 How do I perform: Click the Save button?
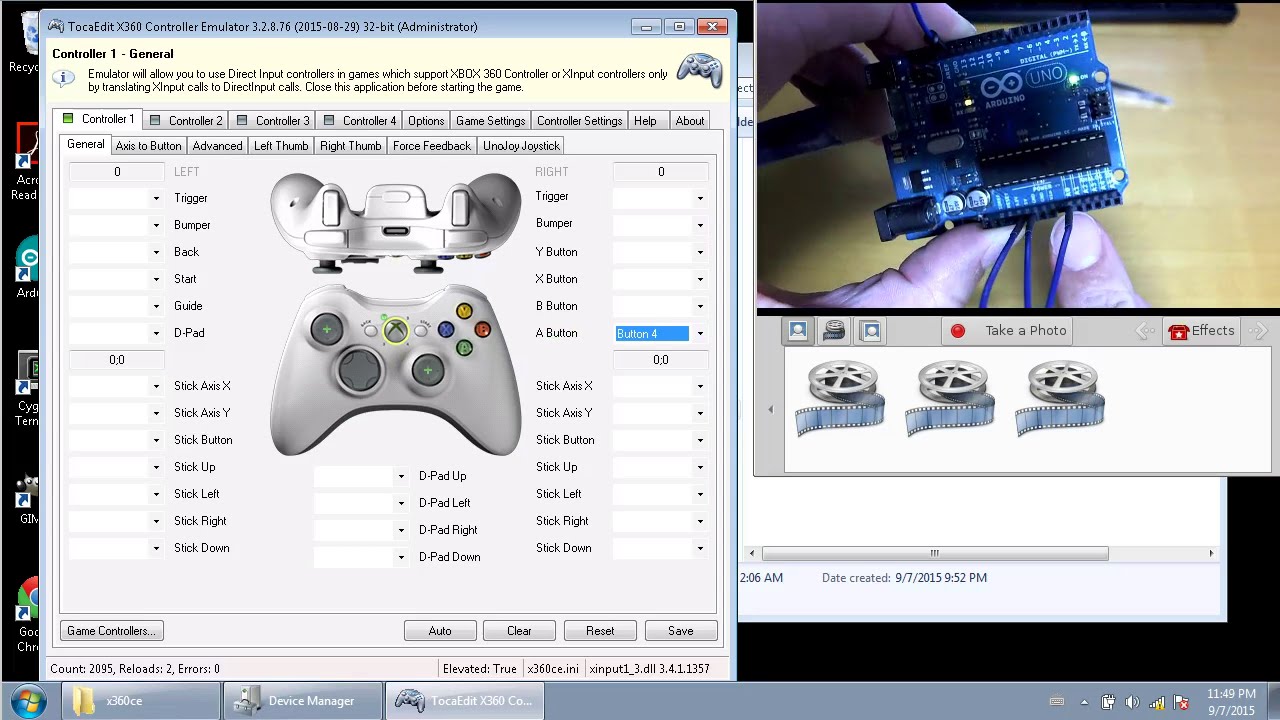click(x=681, y=631)
